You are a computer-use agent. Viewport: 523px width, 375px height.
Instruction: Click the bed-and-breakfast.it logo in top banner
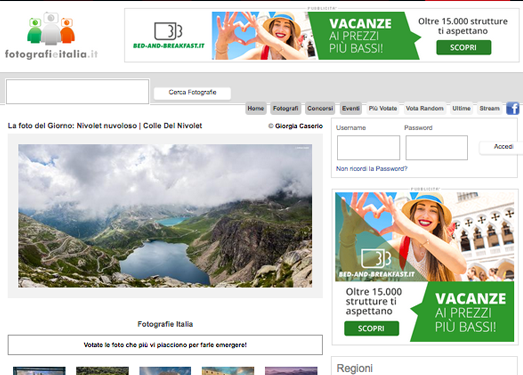pos(168,35)
